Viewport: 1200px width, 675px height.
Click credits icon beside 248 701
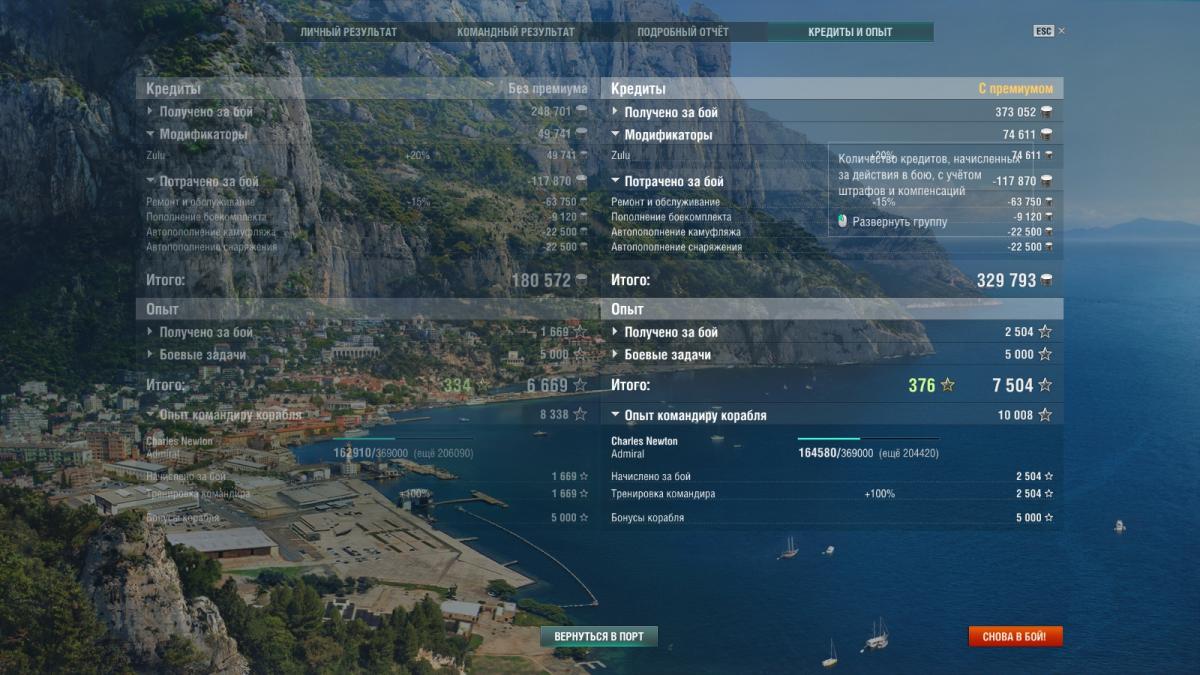pos(582,112)
